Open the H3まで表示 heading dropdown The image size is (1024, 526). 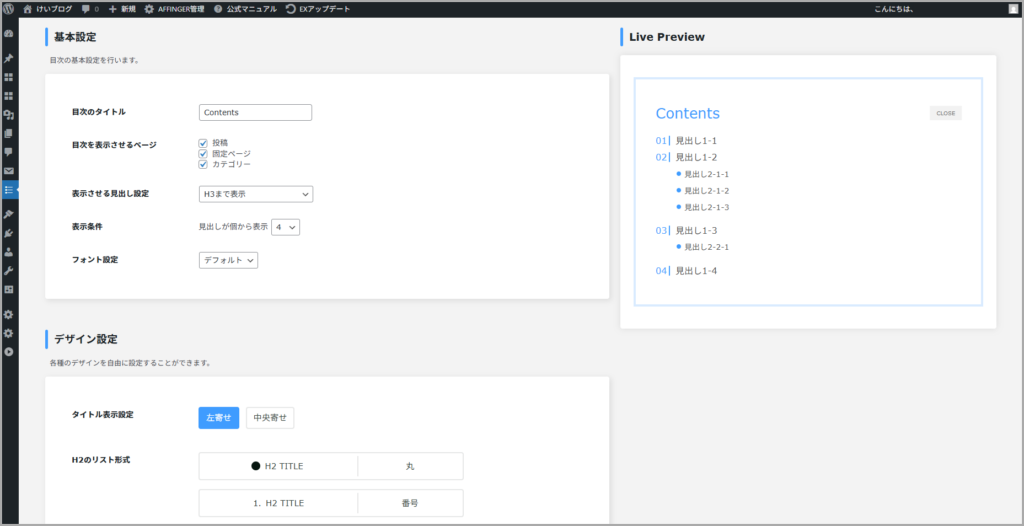pyautogui.click(x=256, y=194)
